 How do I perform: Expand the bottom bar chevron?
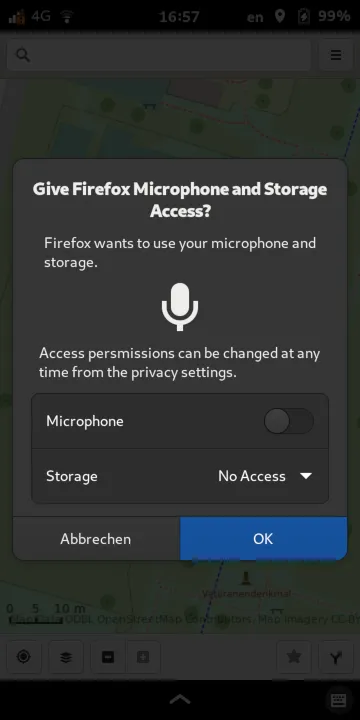(x=180, y=699)
